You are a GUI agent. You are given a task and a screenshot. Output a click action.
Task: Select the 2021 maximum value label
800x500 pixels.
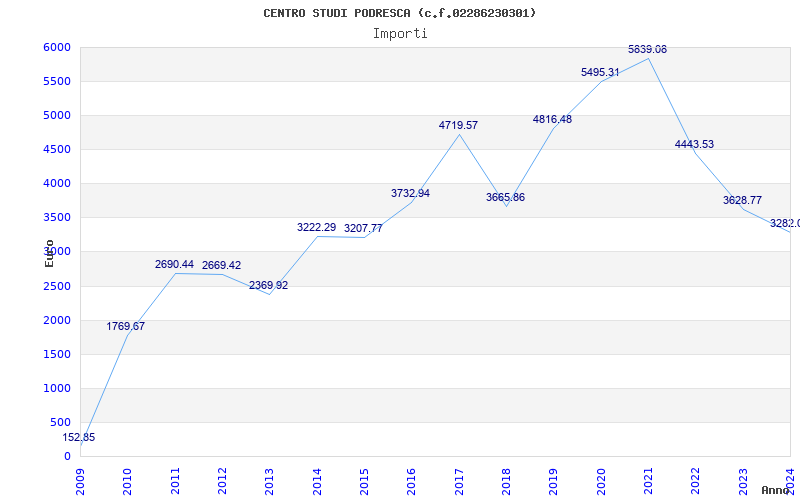coord(647,49)
